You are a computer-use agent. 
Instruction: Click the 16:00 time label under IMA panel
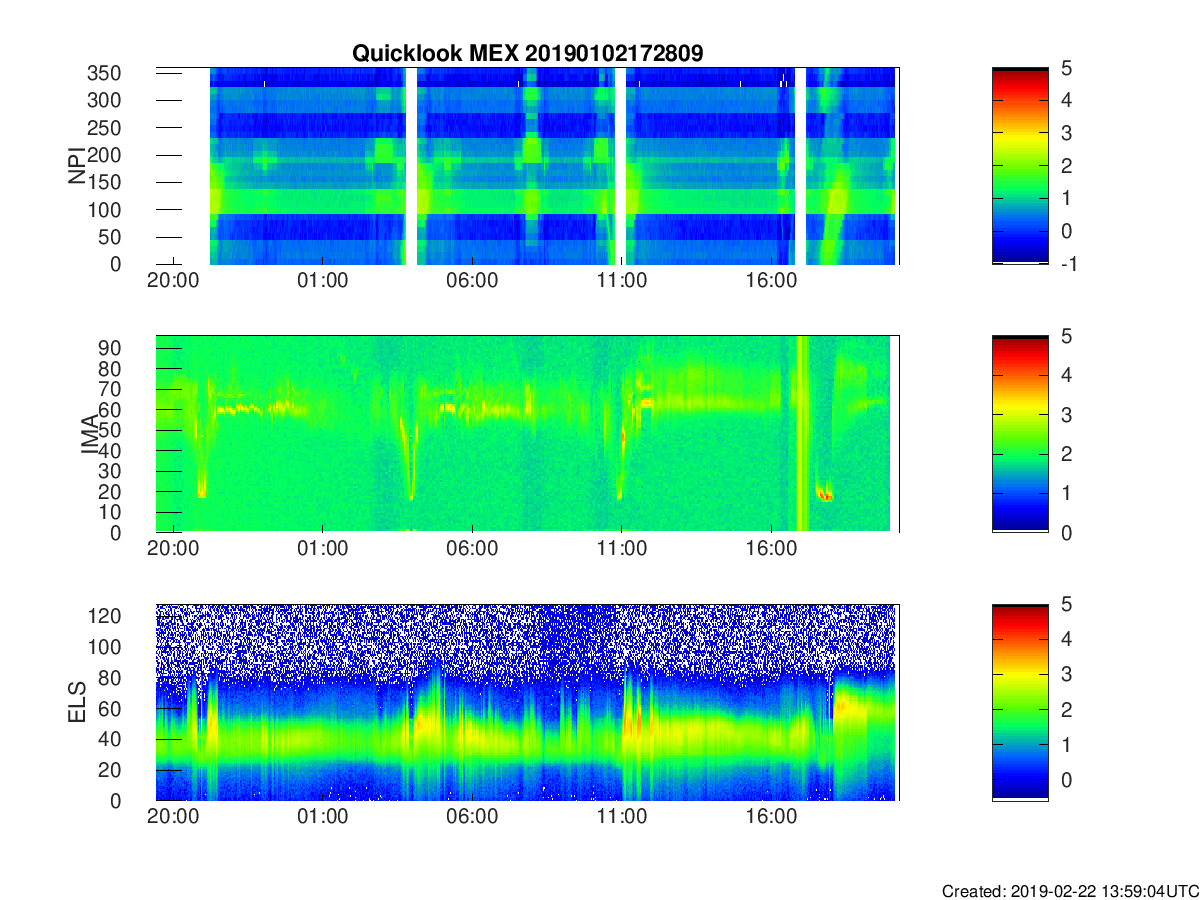click(771, 549)
